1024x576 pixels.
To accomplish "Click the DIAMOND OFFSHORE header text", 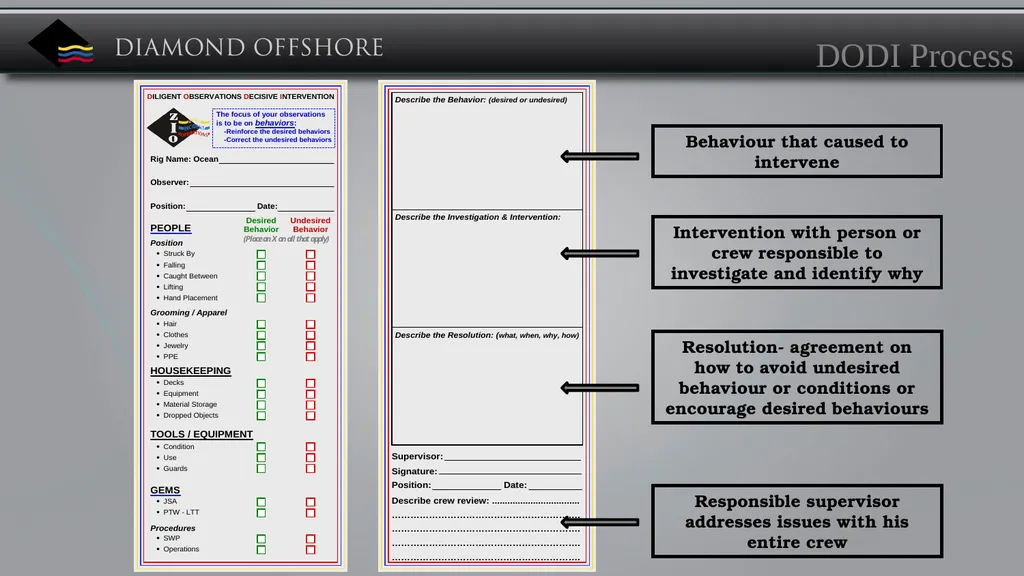I will pos(249,48).
